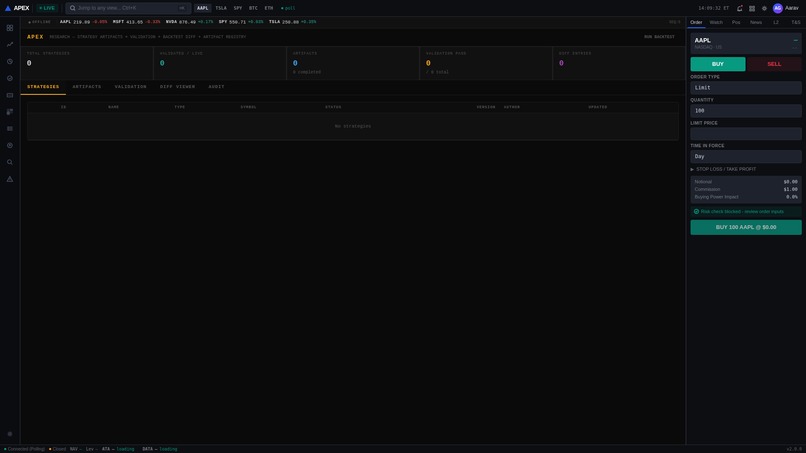Click the Quantity input showing 100
This screenshot has width=806, height=453.
(746, 111)
